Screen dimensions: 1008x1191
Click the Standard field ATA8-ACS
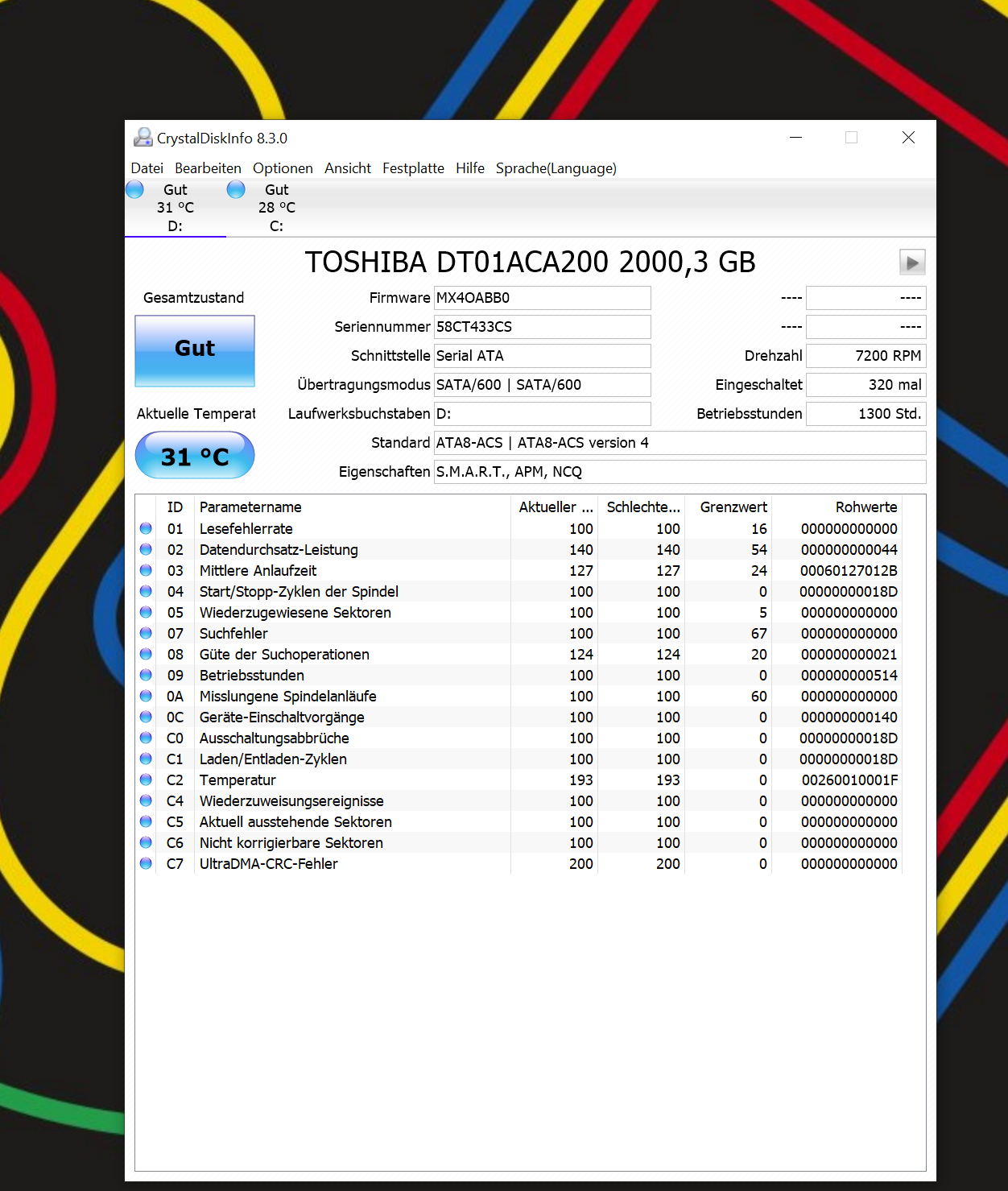coord(680,443)
